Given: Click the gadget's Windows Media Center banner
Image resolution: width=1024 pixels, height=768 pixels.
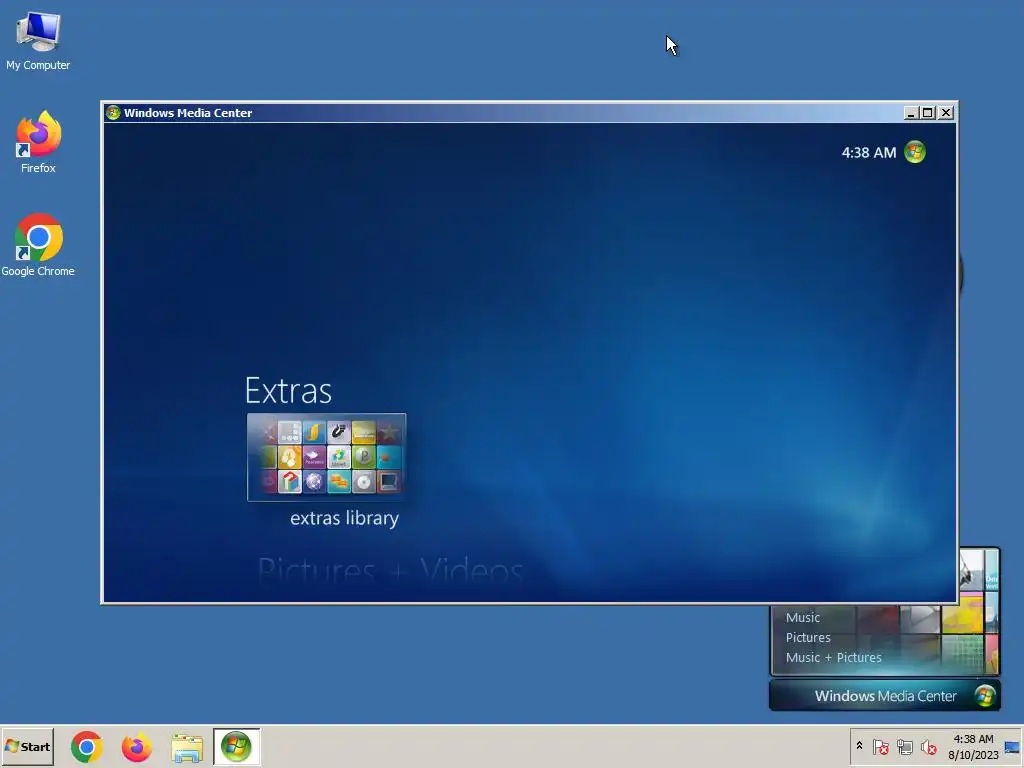Looking at the screenshot, I should pyautogui.click(x=884, y=696).
